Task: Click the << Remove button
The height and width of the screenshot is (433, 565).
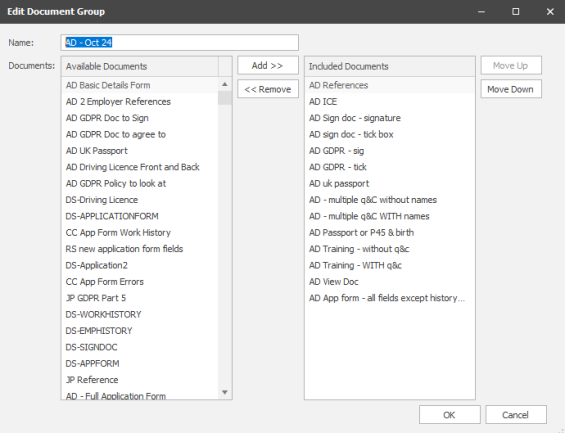Action: tap(268, 89)
